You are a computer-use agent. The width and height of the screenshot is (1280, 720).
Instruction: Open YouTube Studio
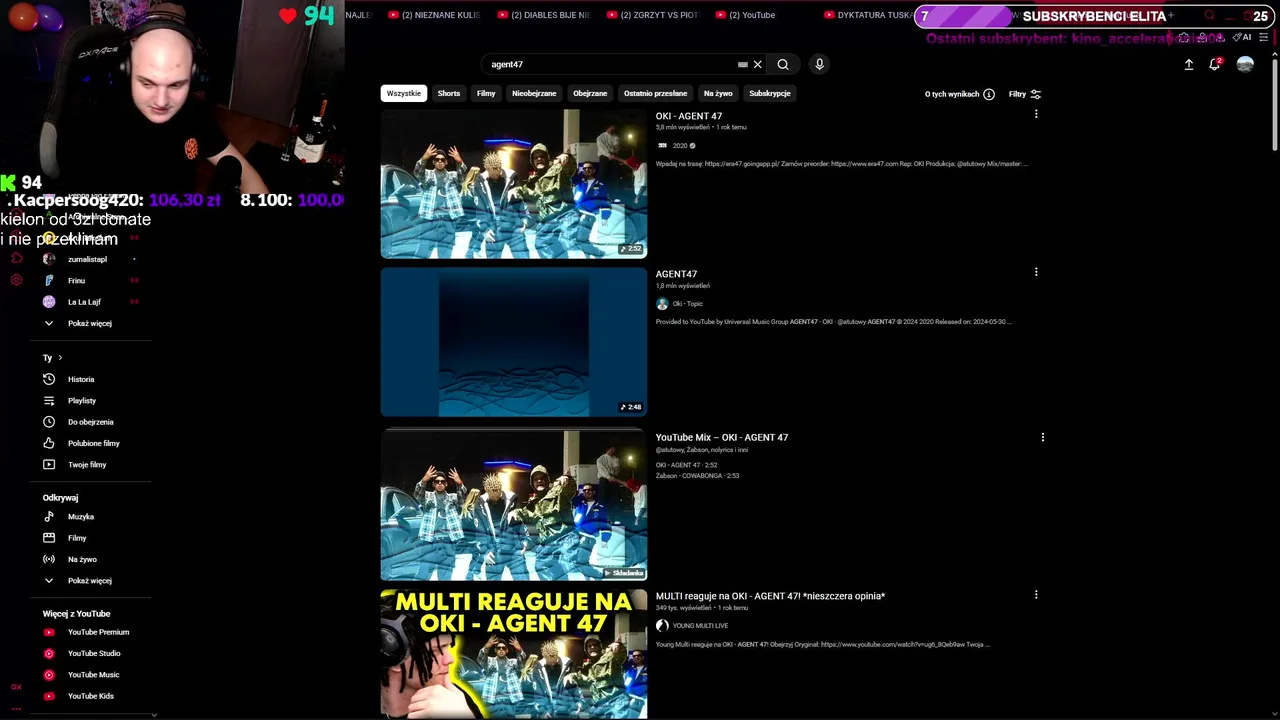click(94, 653)
